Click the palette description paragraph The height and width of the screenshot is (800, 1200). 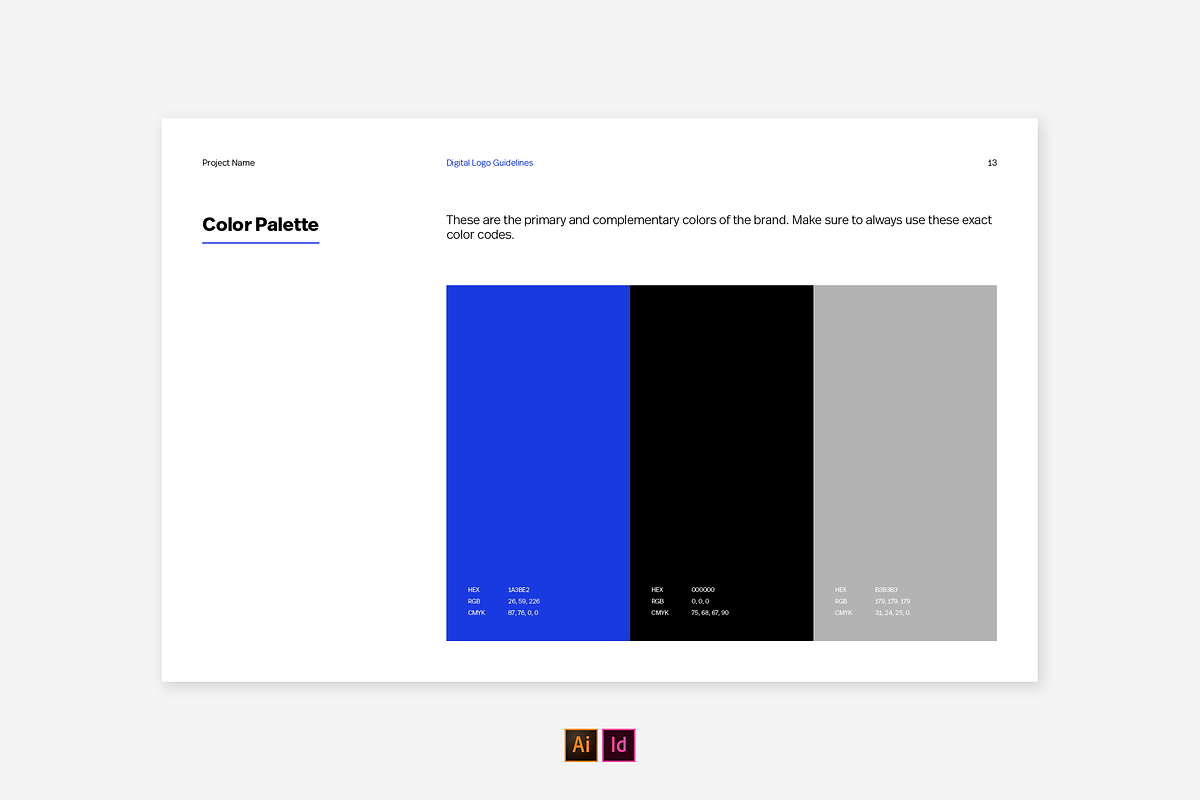pyautogui.click(x=718, y=227)
